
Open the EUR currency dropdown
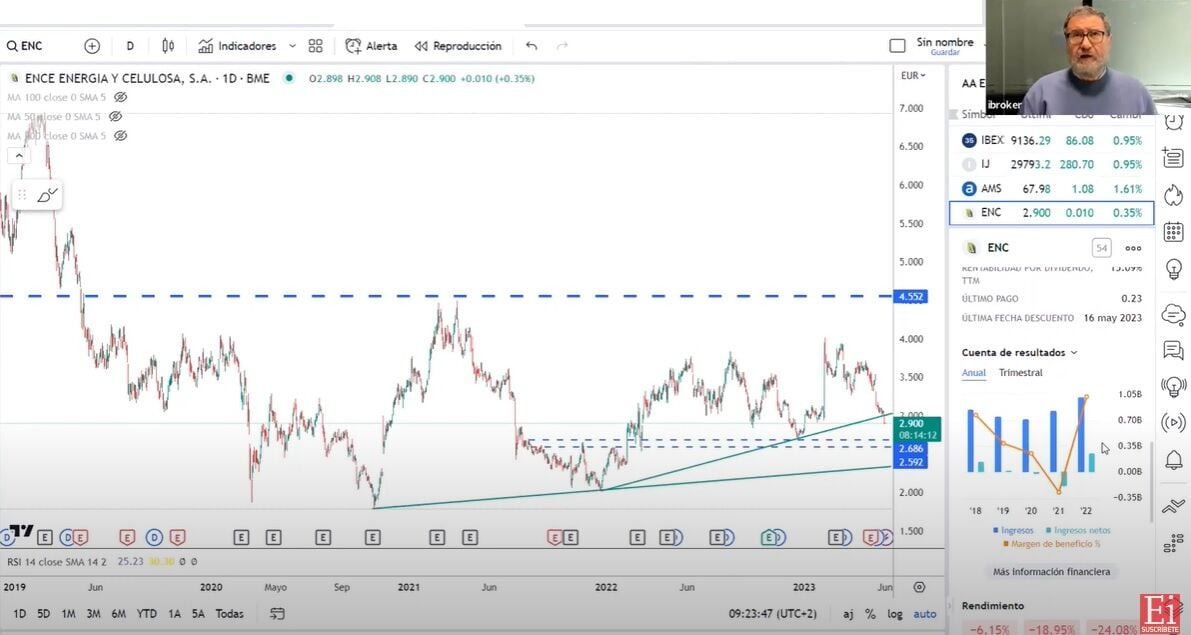pos(913,75)
